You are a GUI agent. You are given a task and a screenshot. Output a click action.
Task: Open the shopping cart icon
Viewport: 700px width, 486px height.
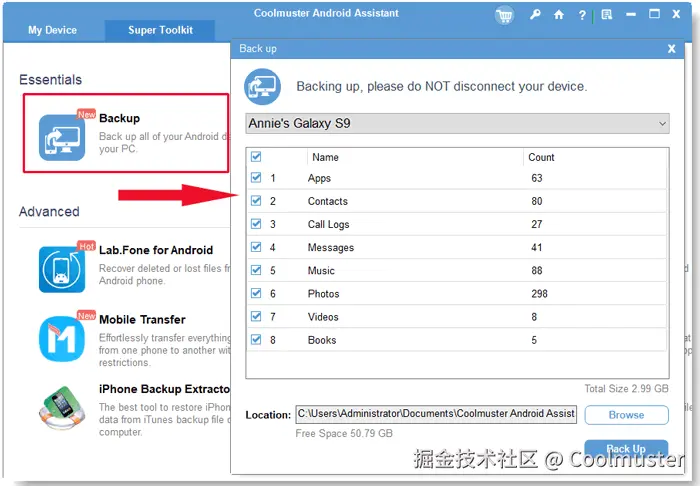click(504, 16)
